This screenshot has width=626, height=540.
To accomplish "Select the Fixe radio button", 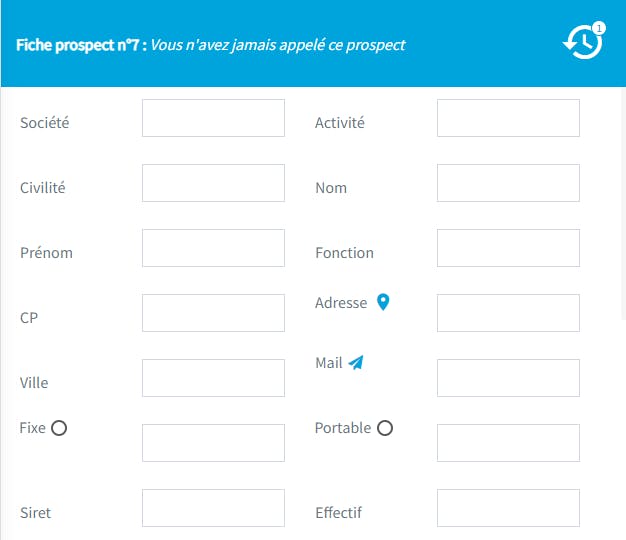I will click(x=59, y=428).
